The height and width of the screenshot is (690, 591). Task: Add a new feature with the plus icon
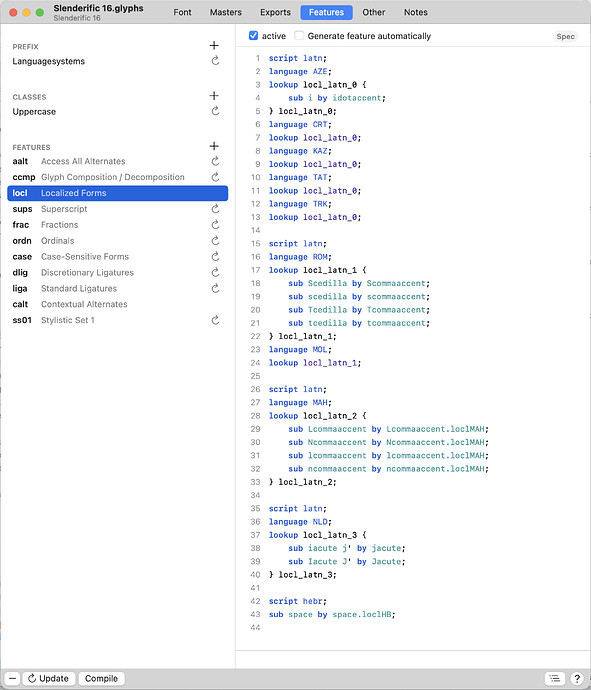(x=214, y=146)
